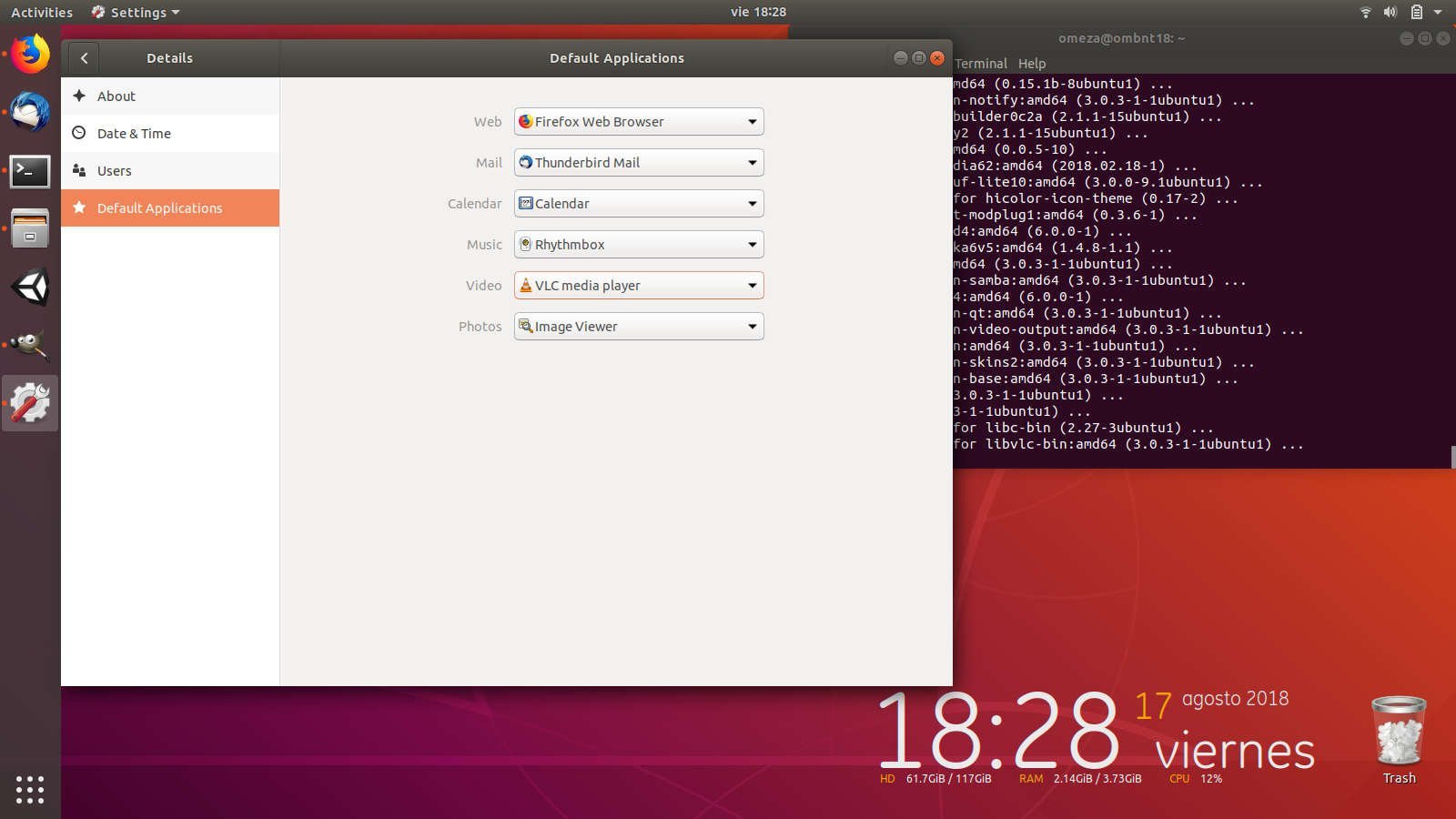
Task: Click terminal line 'for libc-bin (2.27-3ubuntu1) ...'
Action: pos(1084,428)
